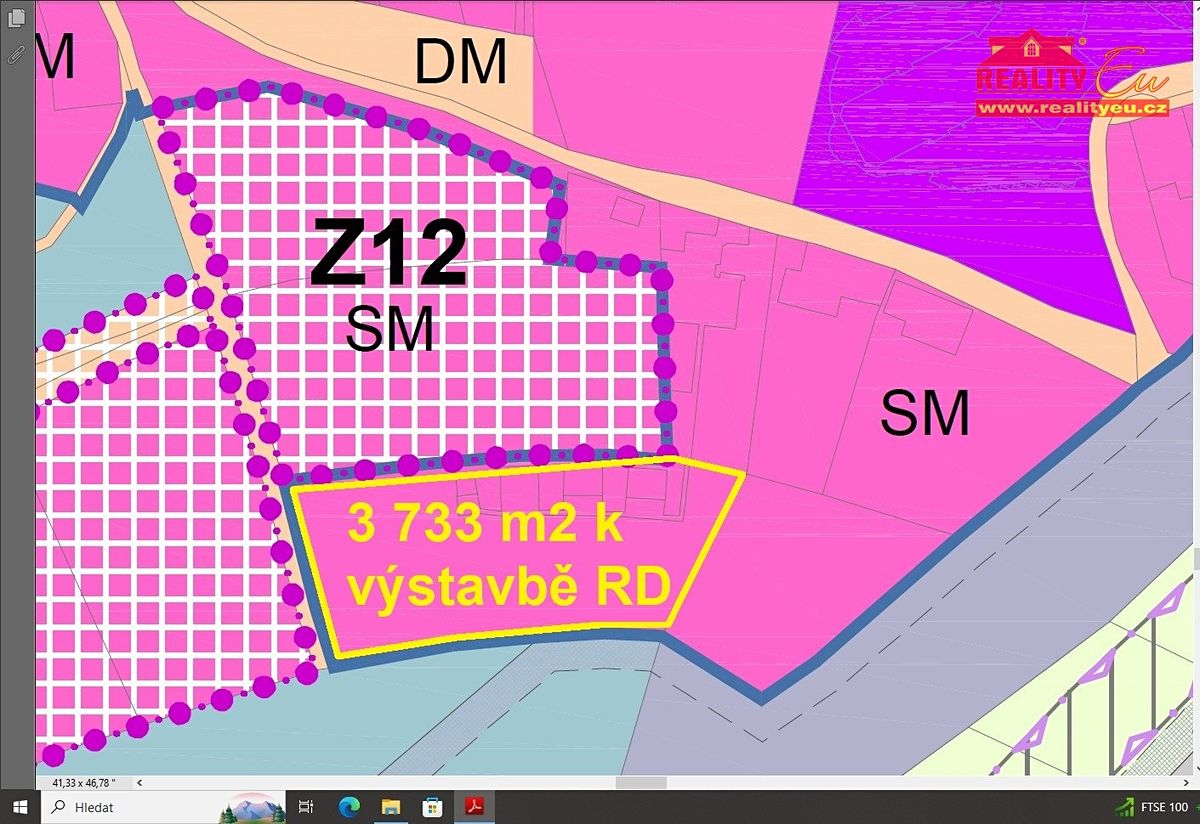Image resolution: width=1200 pixels, height=824 pixels.
Task: Switch to Adobe Acrobat taskbar icon
Action: click(x=475, y=807)
